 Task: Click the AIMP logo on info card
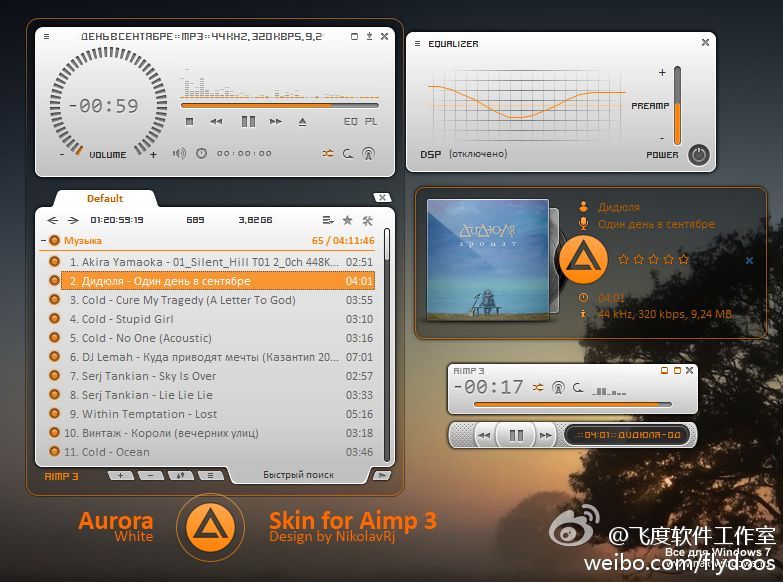pyautogui.click(x=583, y=260)
